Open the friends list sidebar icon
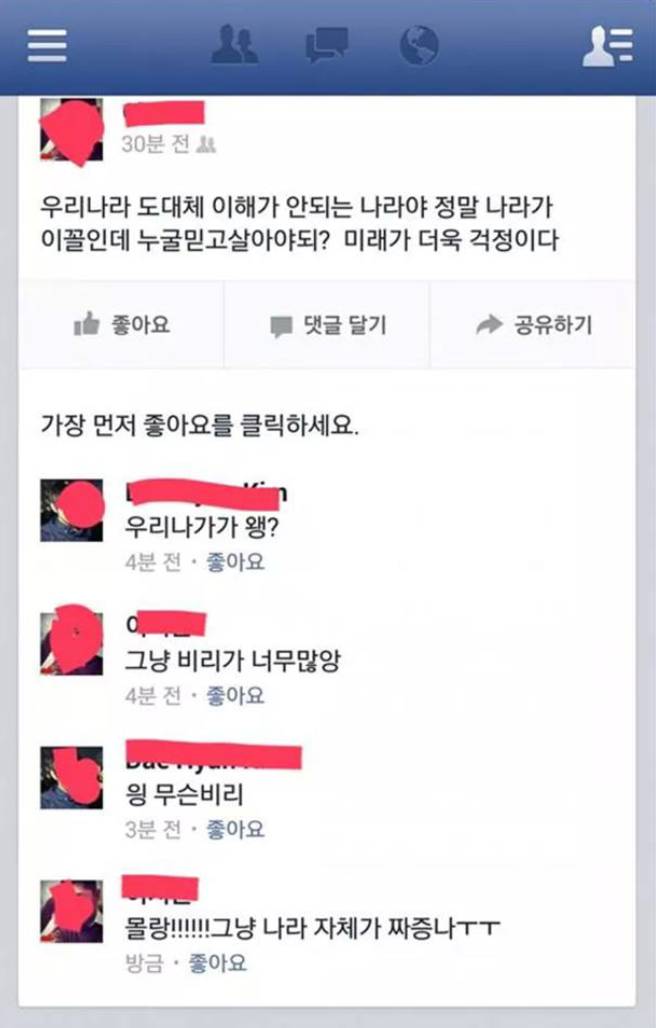Screen dimensions: 656x1028 (608, 46)
